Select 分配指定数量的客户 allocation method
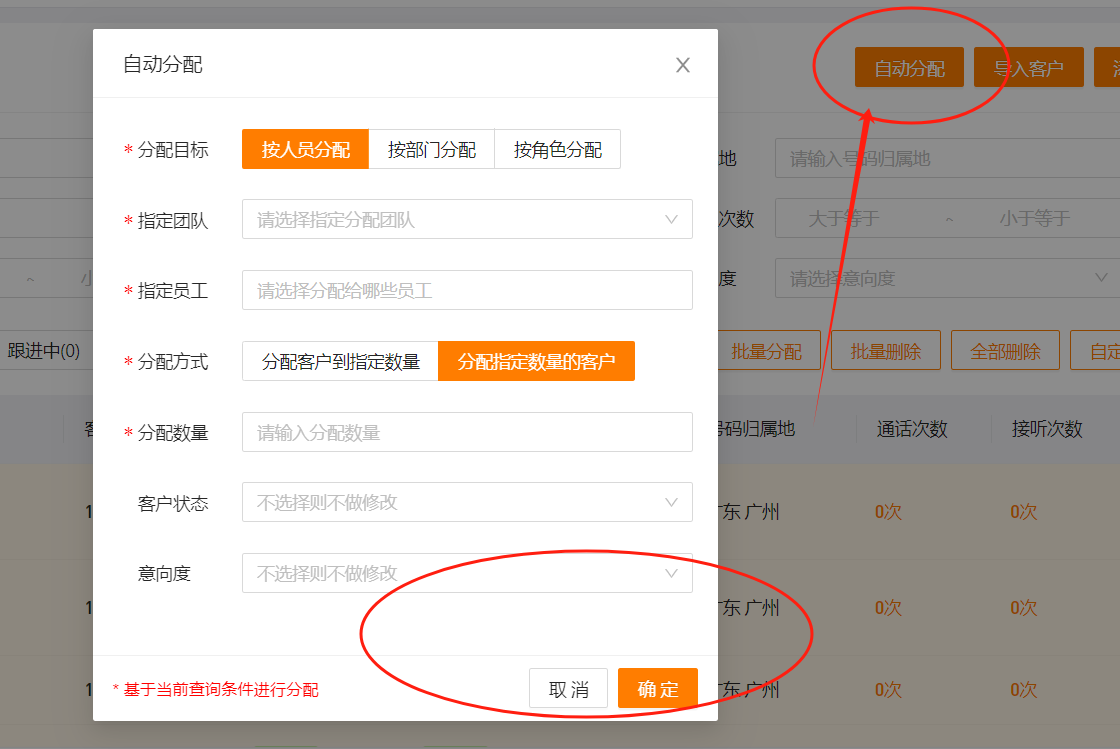Image resolution: width=1120 pixels, height=749 pixels. point(536,361)
